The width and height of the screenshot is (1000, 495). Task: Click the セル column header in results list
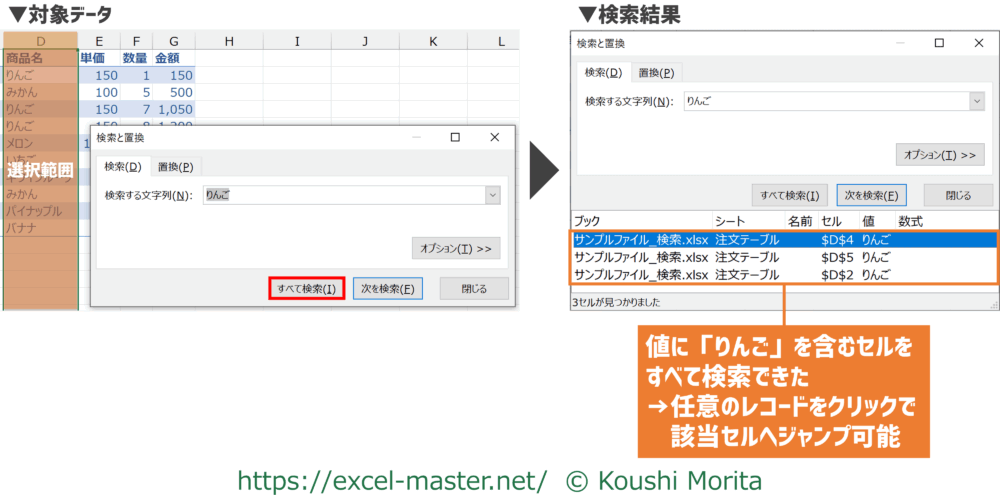tap(831, 221)
